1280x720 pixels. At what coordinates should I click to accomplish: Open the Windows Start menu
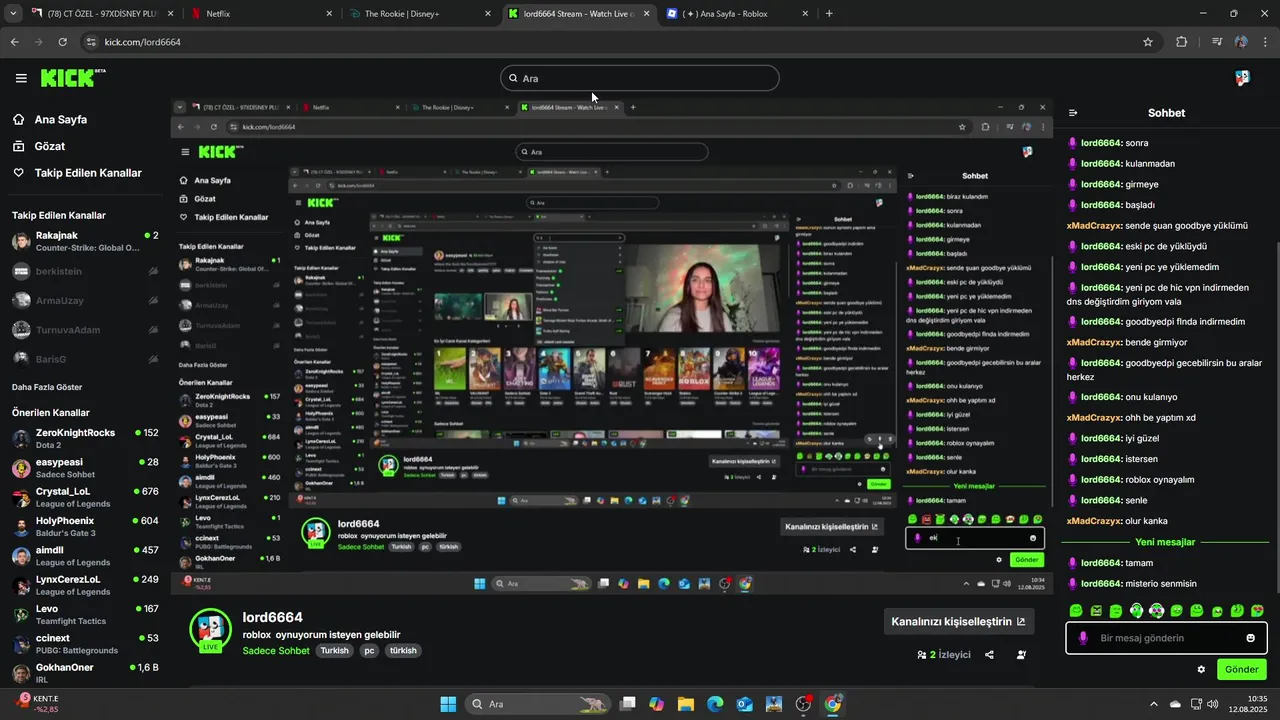(x=448, y=704)
